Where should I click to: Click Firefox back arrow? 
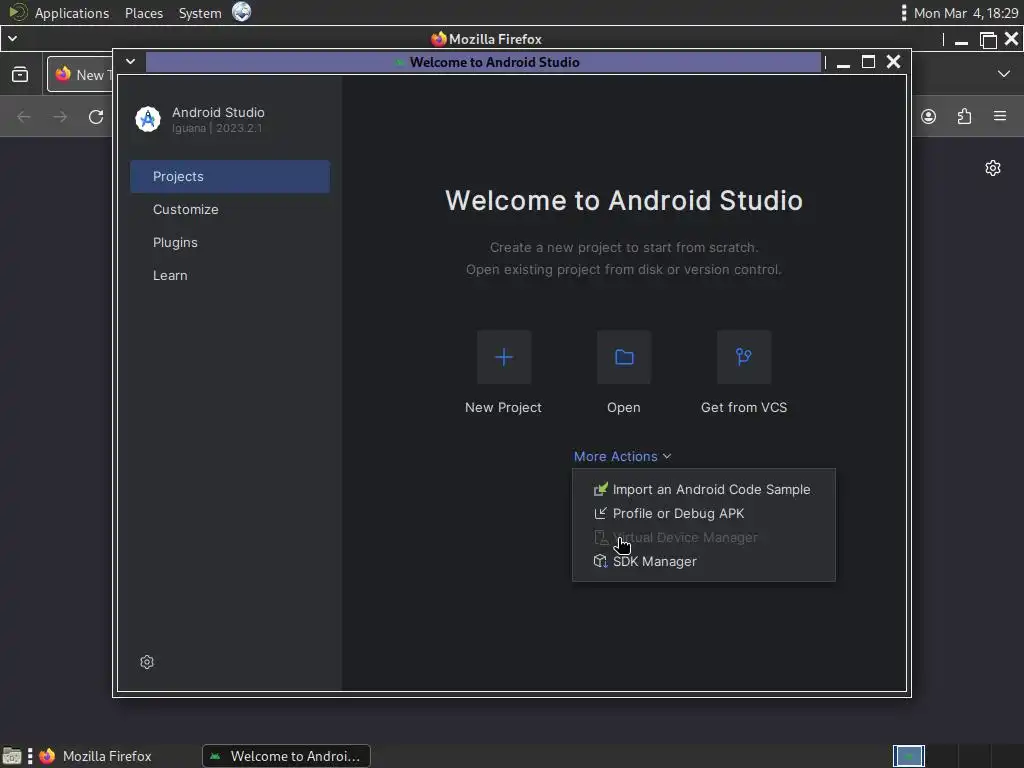click(24, 117)
